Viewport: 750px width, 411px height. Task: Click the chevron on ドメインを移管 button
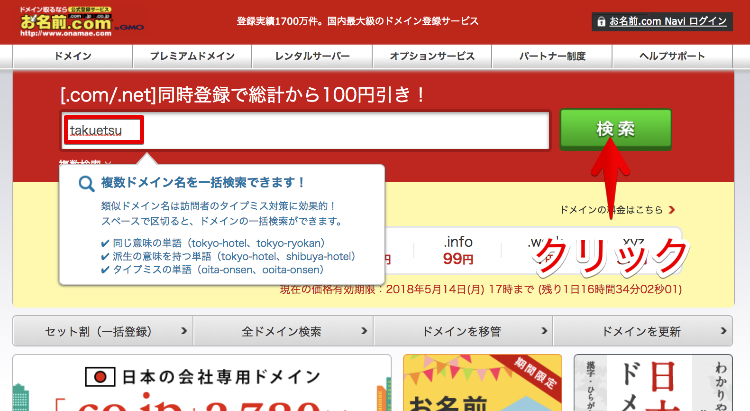point(544,331)
